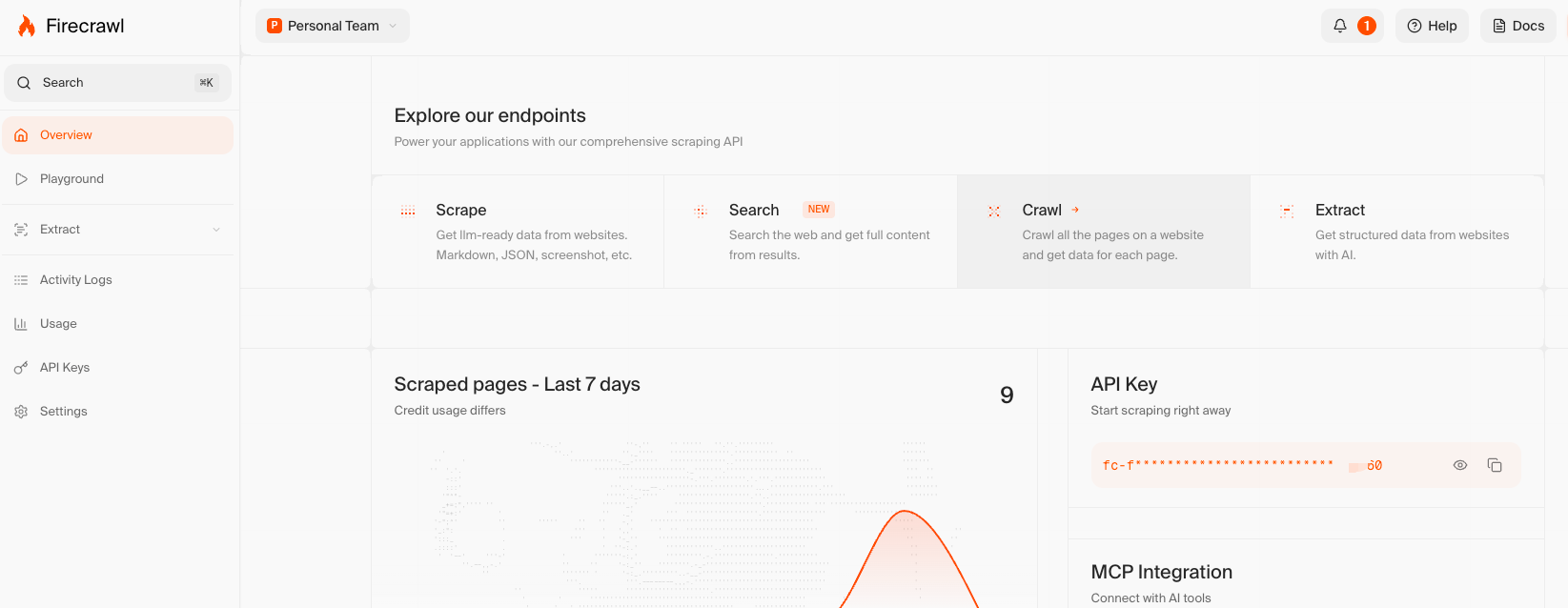Click the API Keys key icon in sidebar
Screen dimensions: 1568x608
21,368
